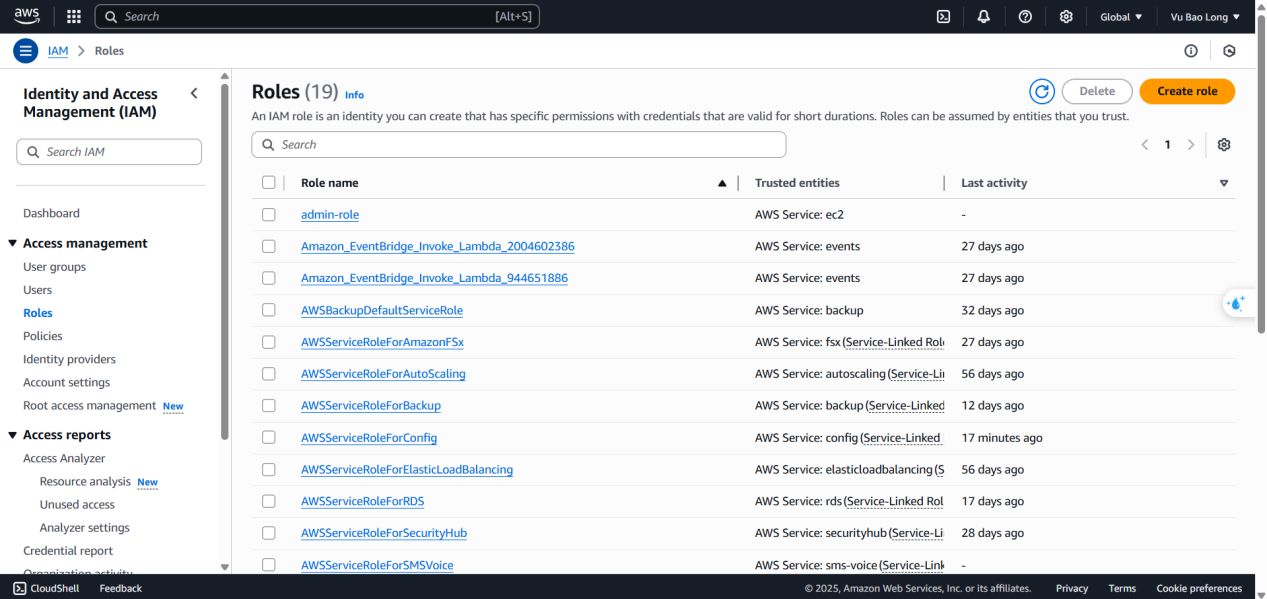This screenshot has width=1267, height=599.
Task: Check the admin-role row checkbox
Action: click(268, 214)
